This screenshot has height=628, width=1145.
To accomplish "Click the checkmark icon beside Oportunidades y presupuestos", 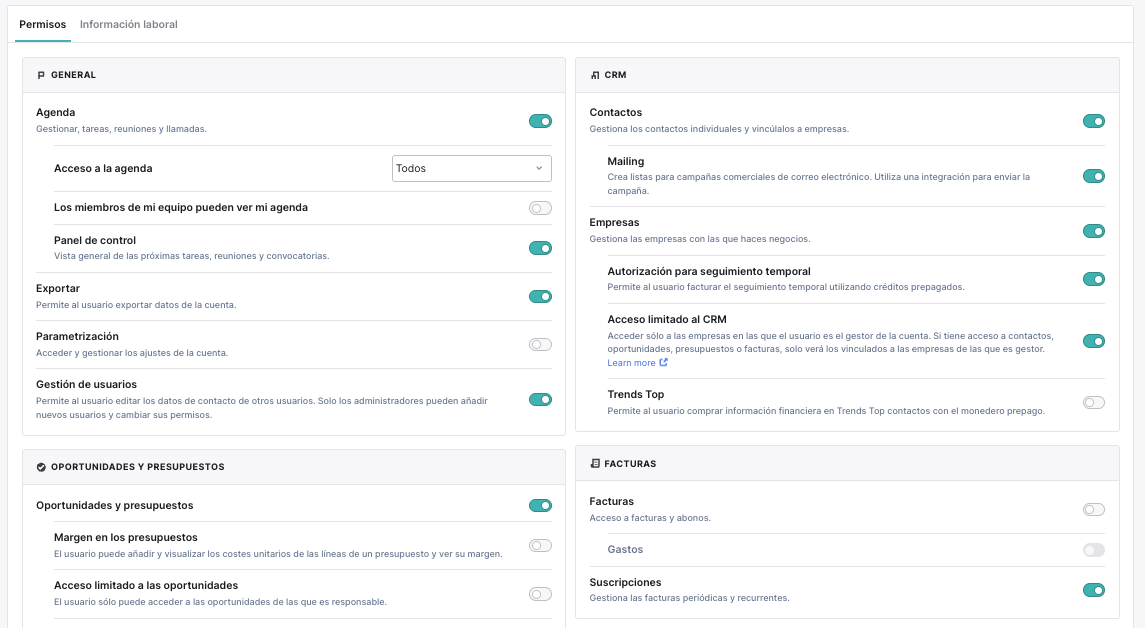I will [41, 467].
